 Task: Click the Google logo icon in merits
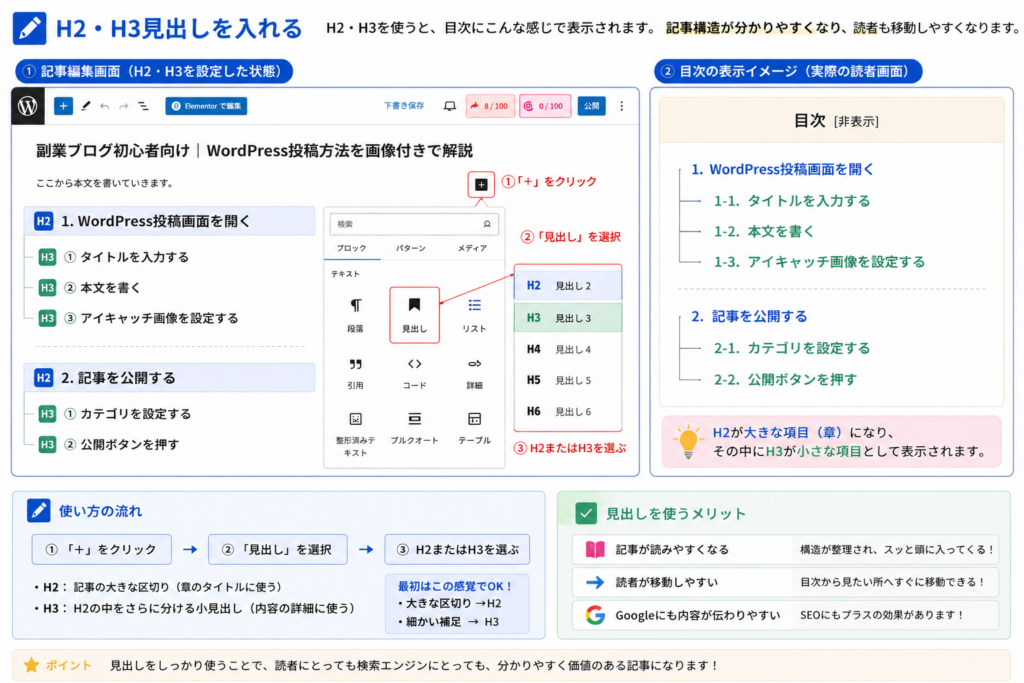[x=594, y=615]
